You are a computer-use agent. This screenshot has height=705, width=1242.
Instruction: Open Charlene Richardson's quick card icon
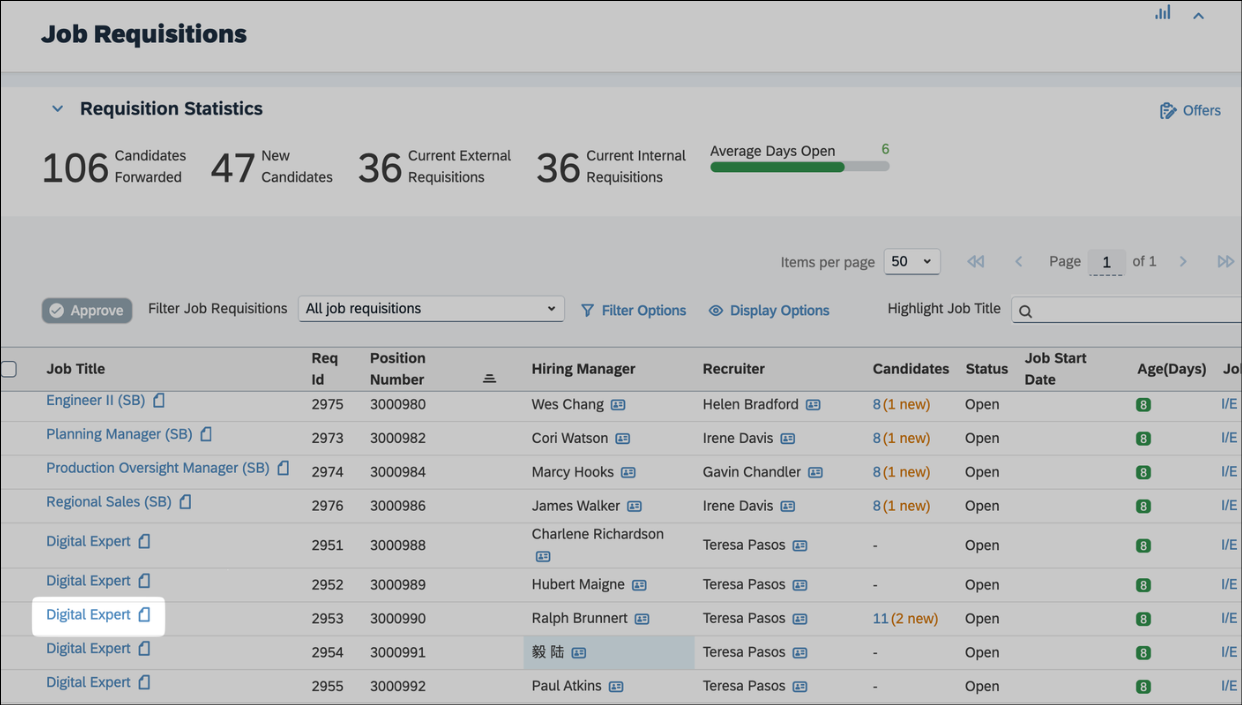click(543, 556)
